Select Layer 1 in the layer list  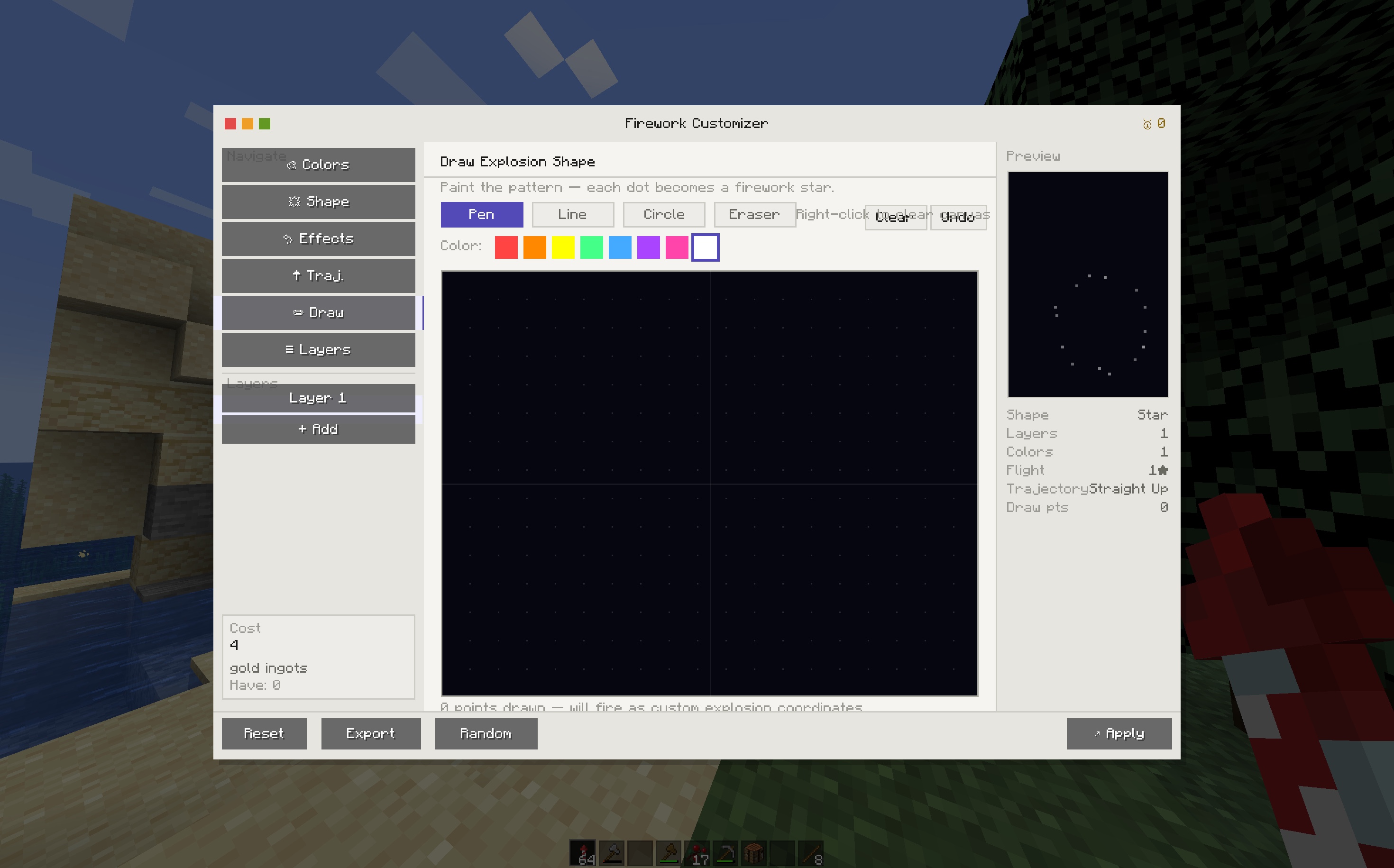click(319, 398)
